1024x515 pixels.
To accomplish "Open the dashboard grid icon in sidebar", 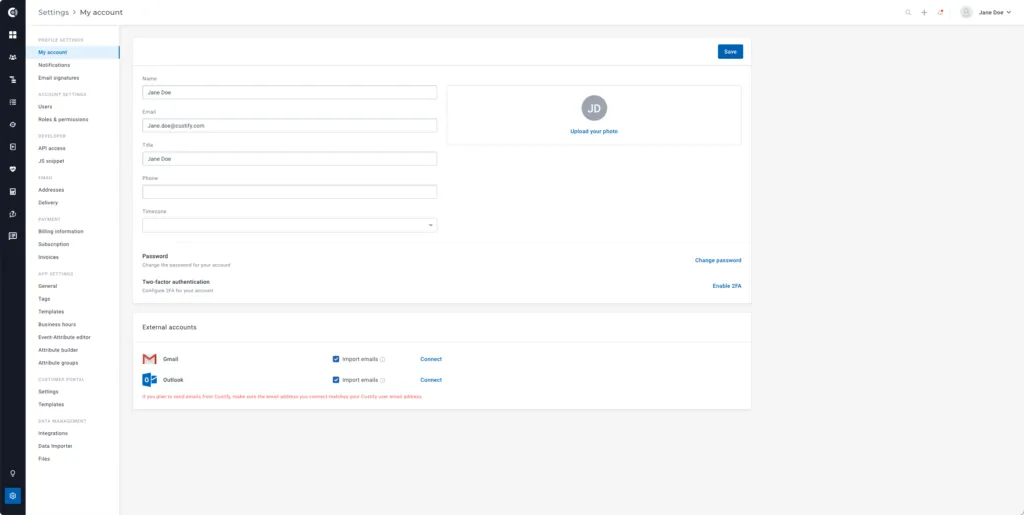I will tap(12, 35).
